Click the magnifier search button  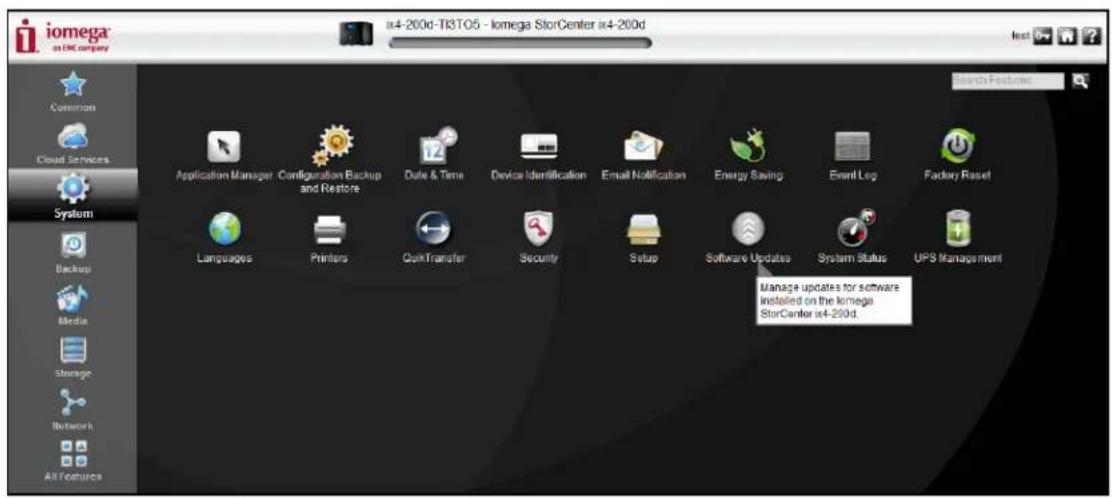coord(1079,82)
